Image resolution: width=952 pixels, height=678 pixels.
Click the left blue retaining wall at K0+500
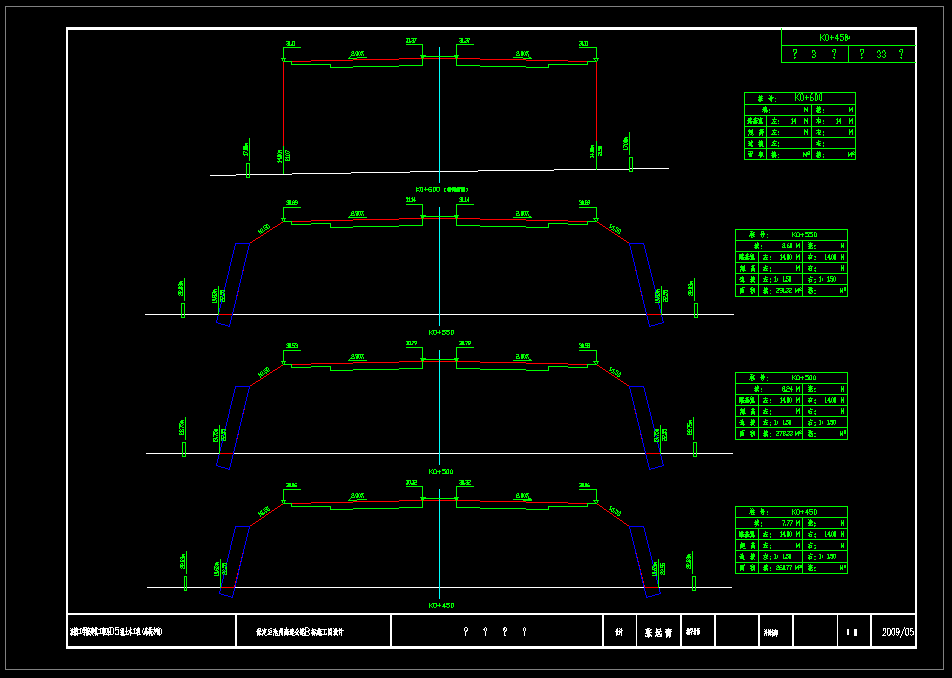click(x=234, y=426)
